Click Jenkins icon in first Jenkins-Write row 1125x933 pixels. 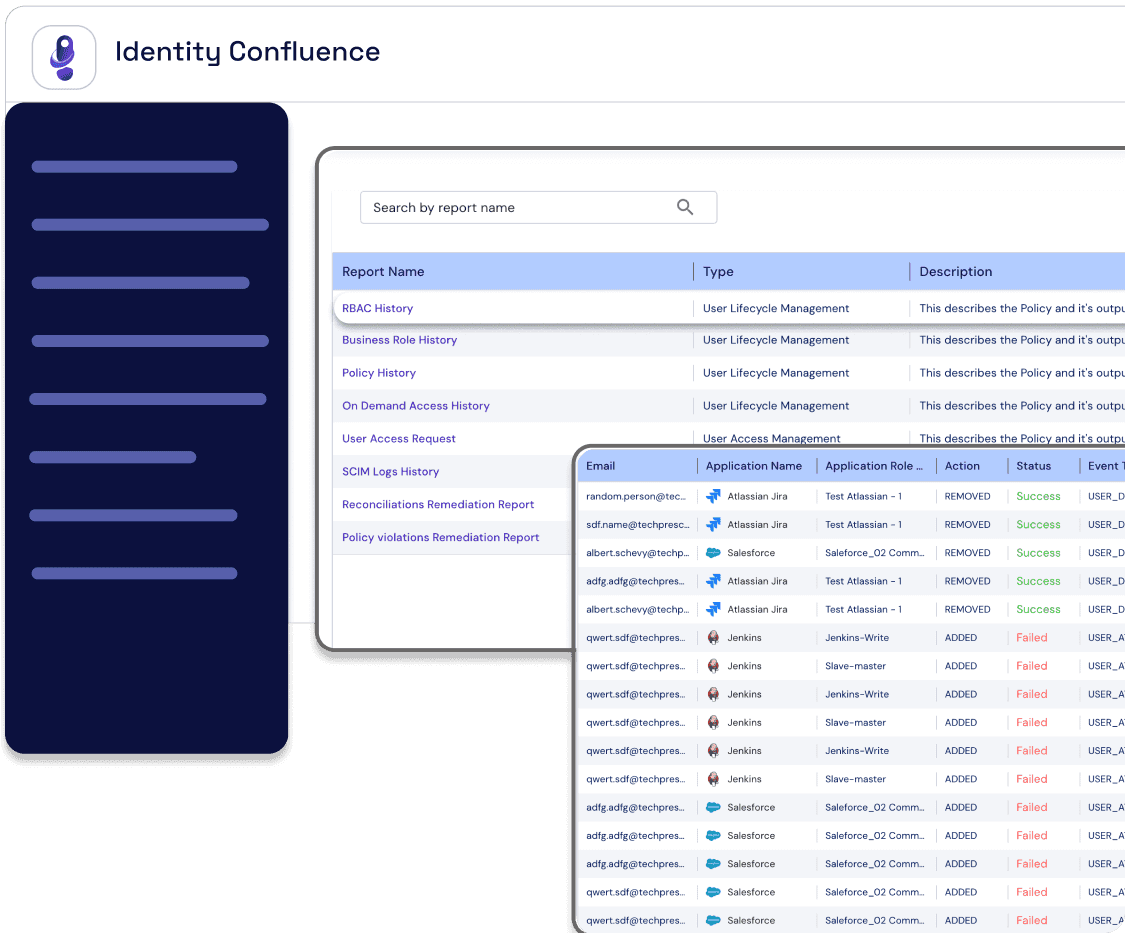click(x=713, y=637)
